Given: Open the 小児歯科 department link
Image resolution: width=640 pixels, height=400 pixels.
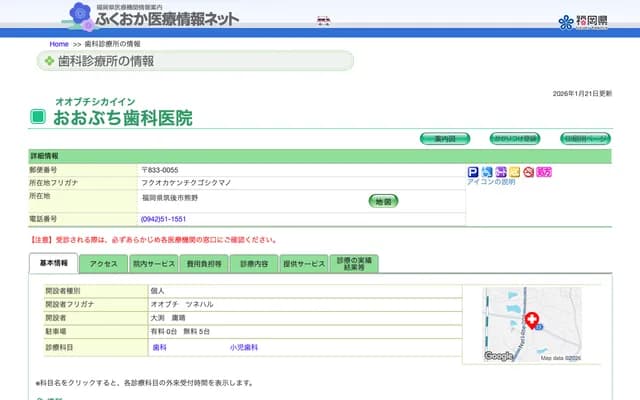Looking at the screenshot, I should tap(243, 347).
